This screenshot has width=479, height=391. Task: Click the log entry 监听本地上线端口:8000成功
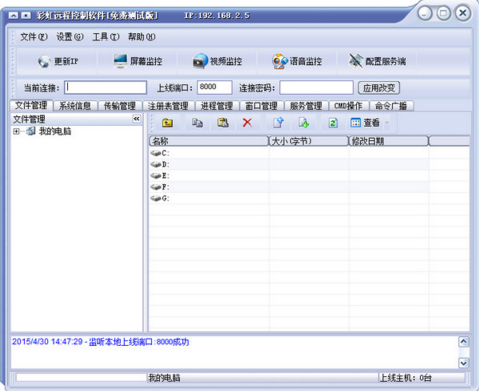tap(139, 342)
